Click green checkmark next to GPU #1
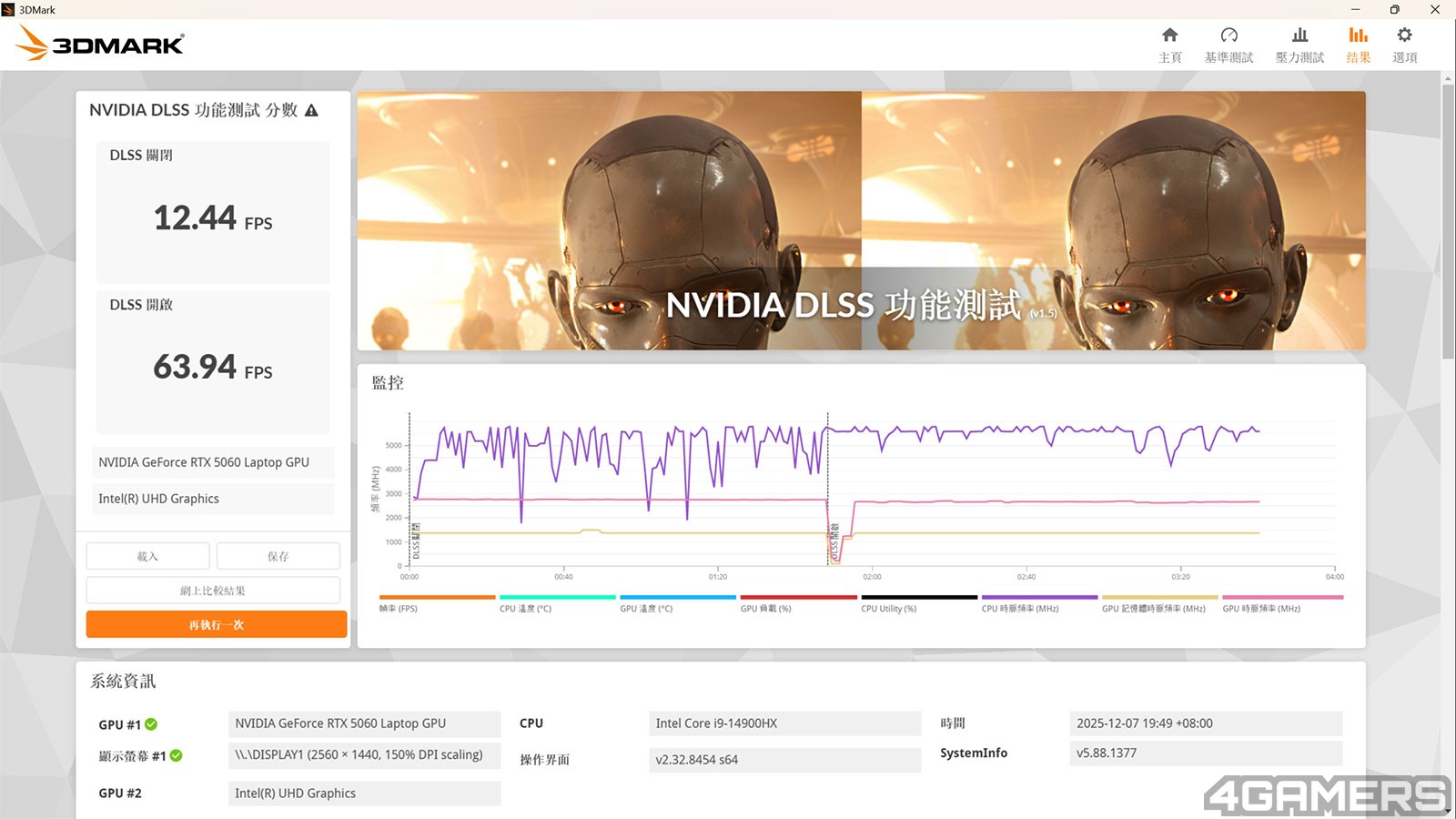The width and height of the screenshot is (1456, 819). pyautogui.click(x=151, y=724)
